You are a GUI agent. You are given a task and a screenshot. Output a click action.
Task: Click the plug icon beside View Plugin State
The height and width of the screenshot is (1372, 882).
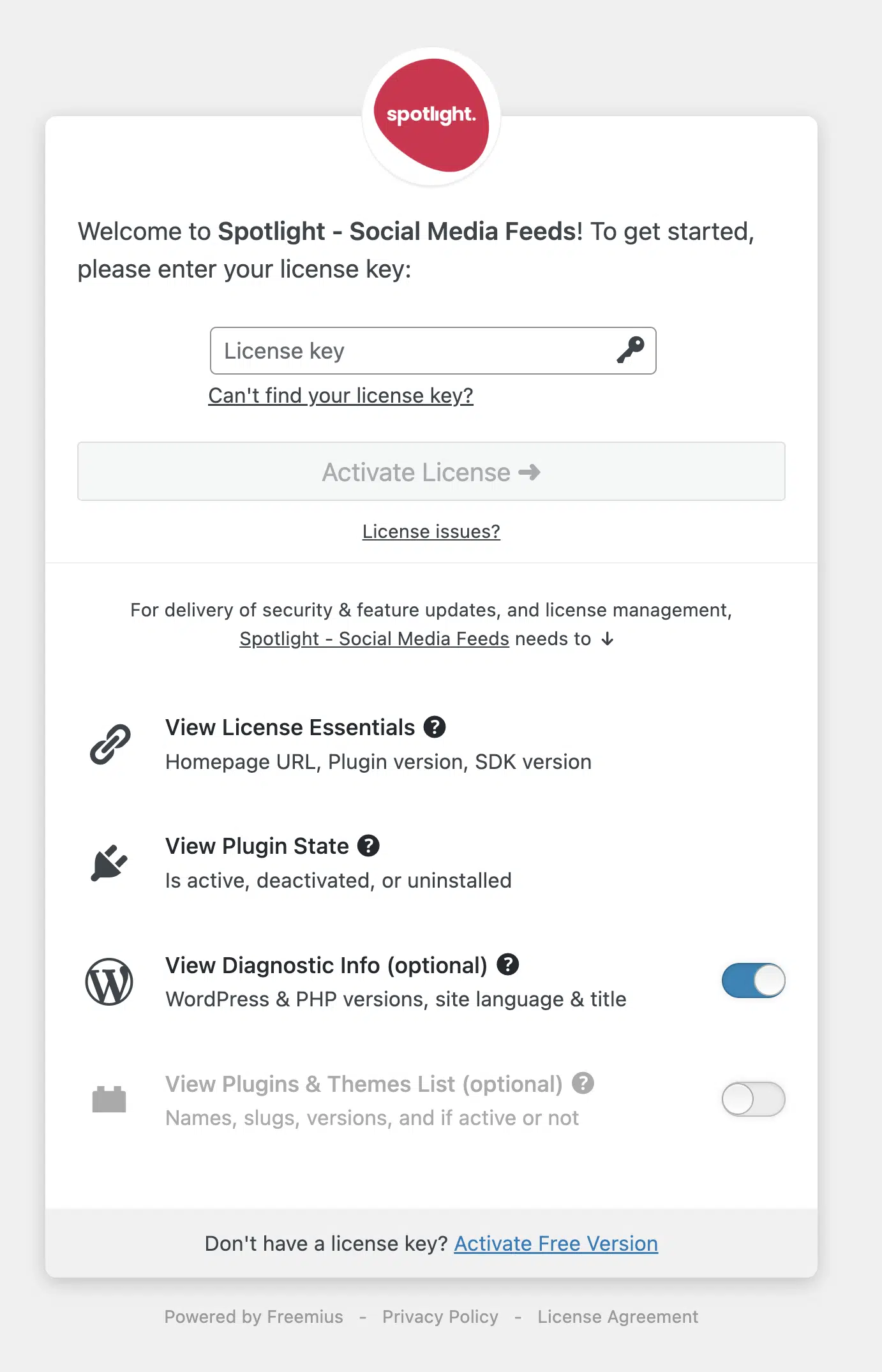click(x=109, y=863)
